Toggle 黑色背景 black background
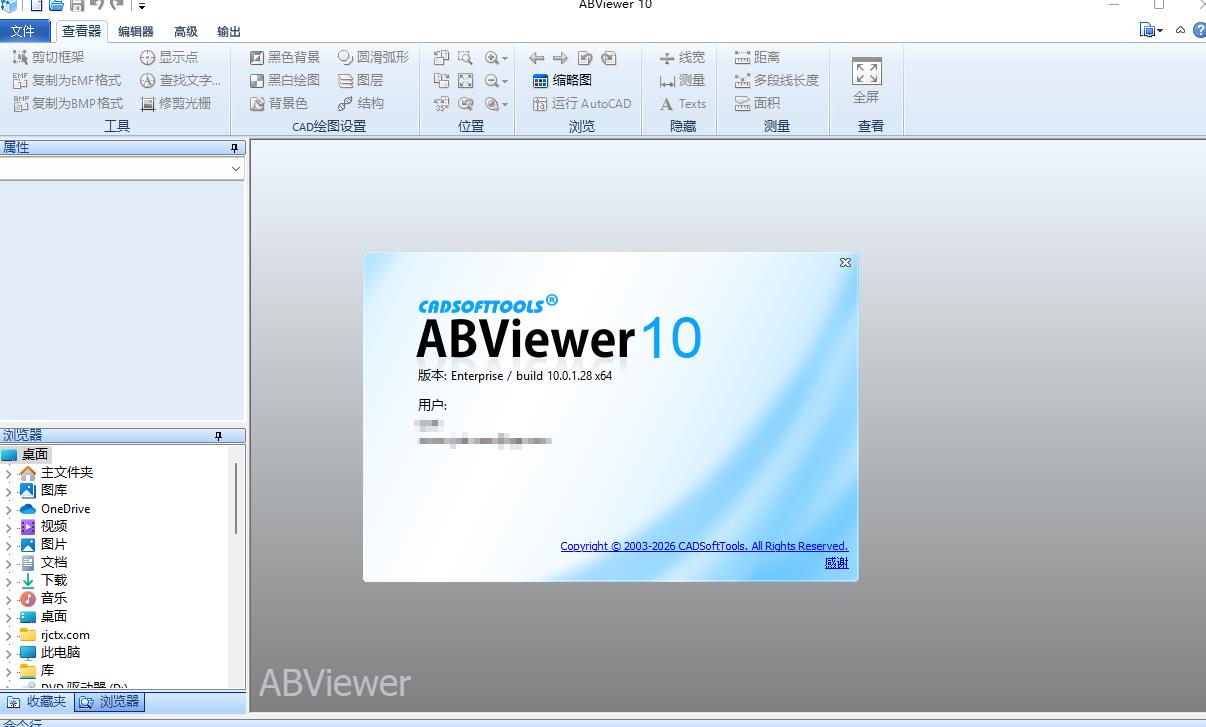 [285, 57]
